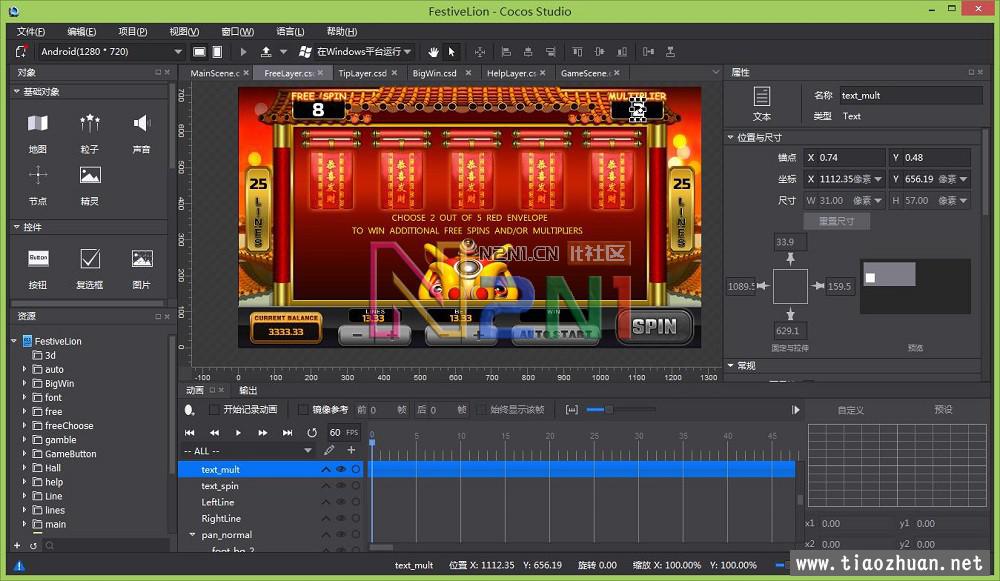The width and height of the screenshot is (1000, 581).
Task: Switch canvas to landscape orientation icon
Action: [x=200, y=52]
